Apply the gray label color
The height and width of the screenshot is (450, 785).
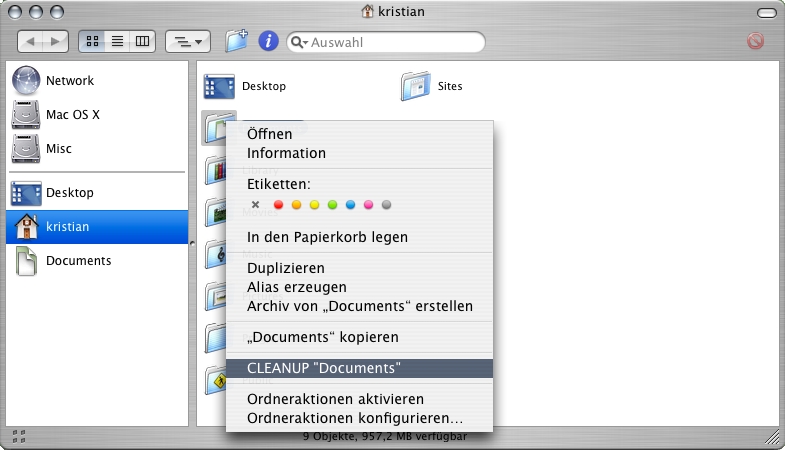click(386, 205)
